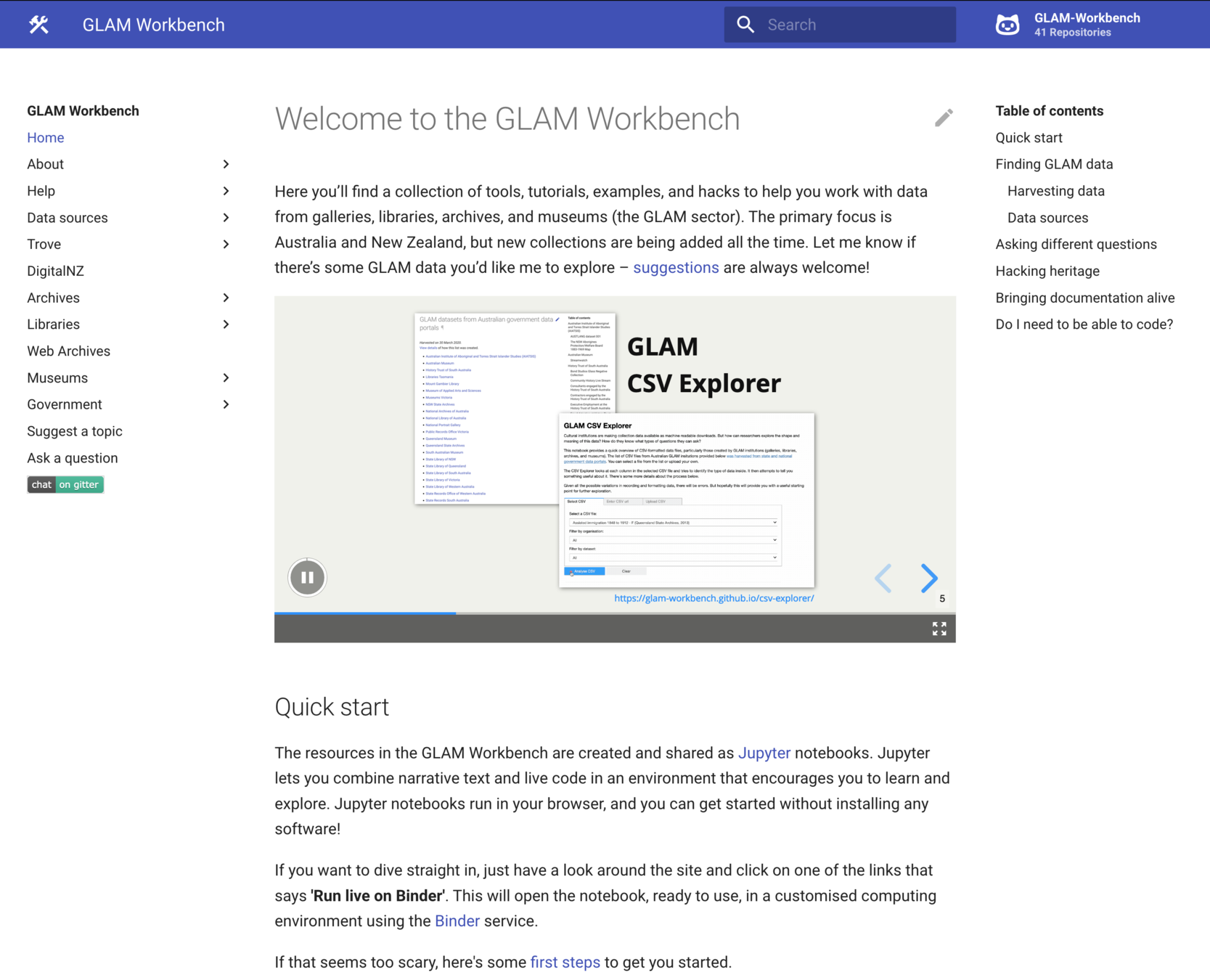Advance to the next slide arrow
The width and height of the screenshot is (1210, 980).
point(929,579)
